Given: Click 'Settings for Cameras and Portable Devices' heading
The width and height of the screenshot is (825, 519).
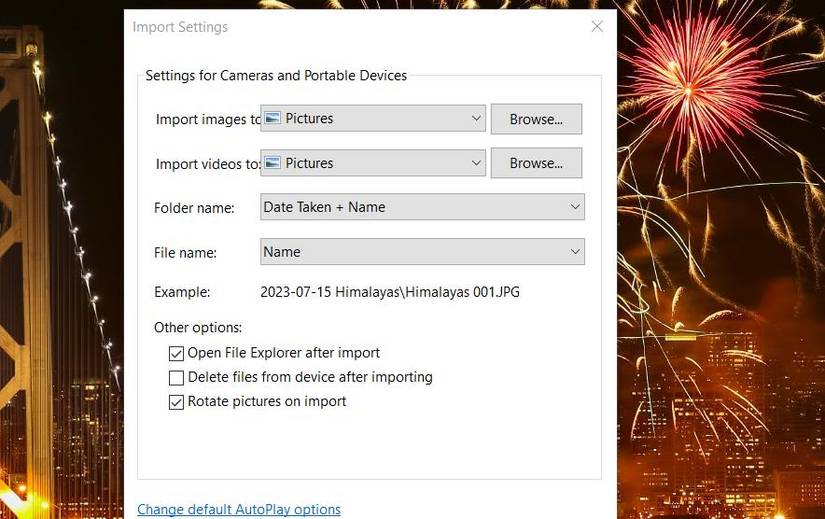Looking at the screenshot, I should (276, 75).
